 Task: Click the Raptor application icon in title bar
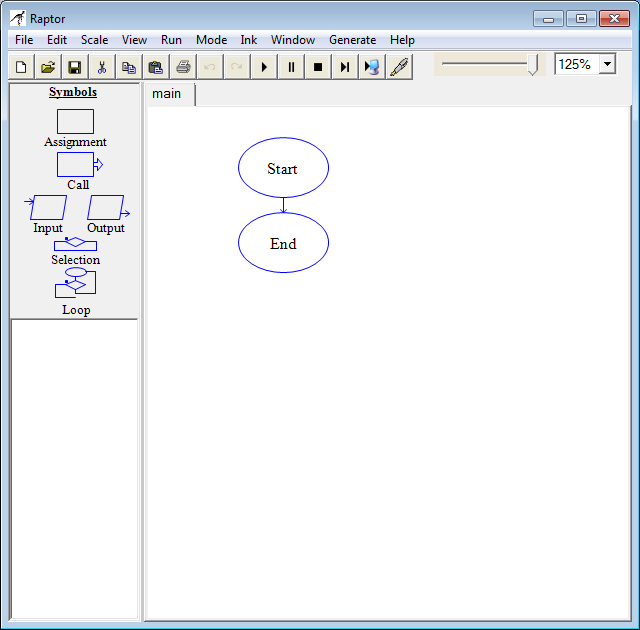[18, 18]
